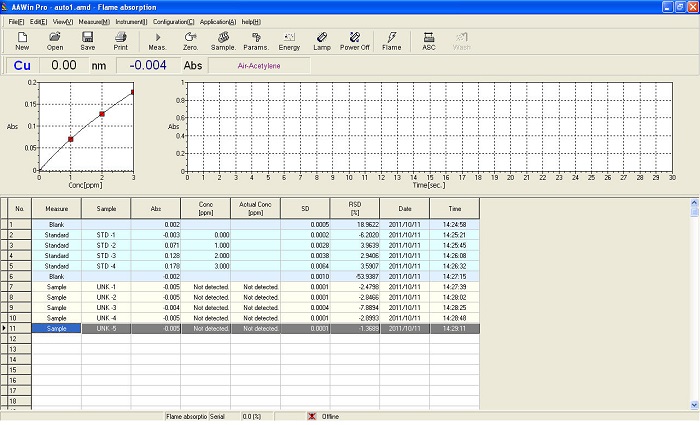
Task: Open the Params. toolbar icon
Action: click(256, 41)
